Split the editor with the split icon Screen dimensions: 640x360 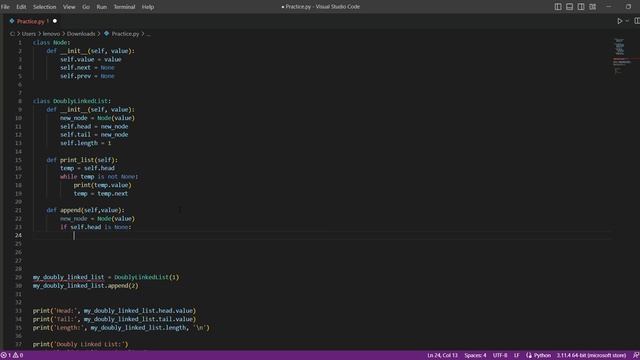(637, 21)
